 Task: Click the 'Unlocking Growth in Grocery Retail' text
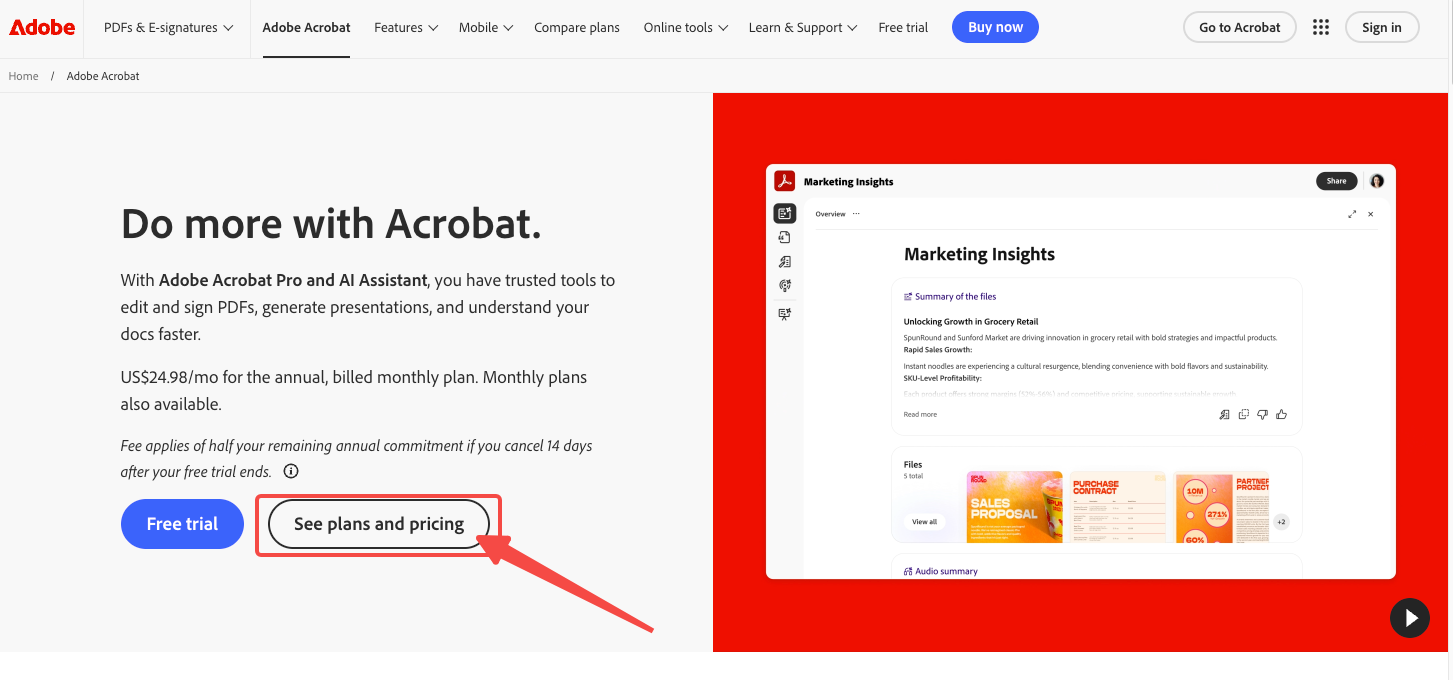pos(971,322)
